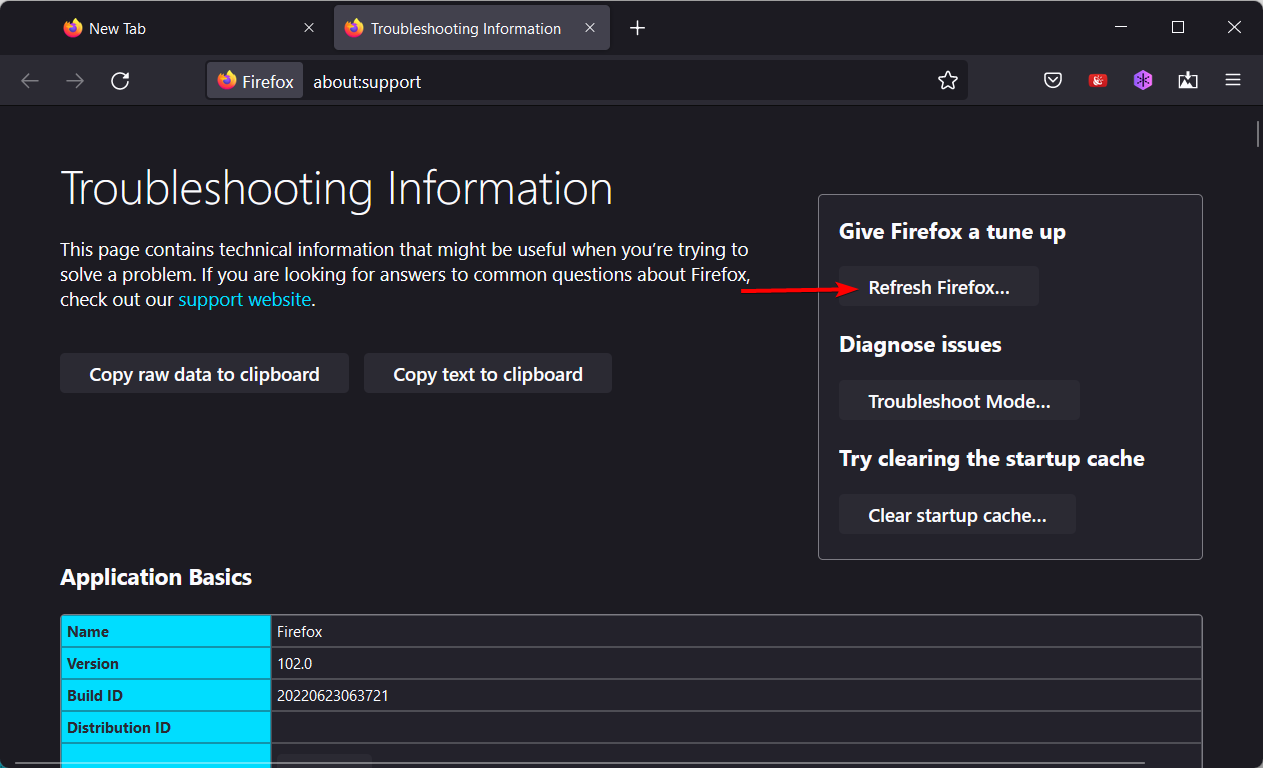This screenshot has height=768, width=1263.
Task: Click the Name row header cell
Action: click(166, 632)
